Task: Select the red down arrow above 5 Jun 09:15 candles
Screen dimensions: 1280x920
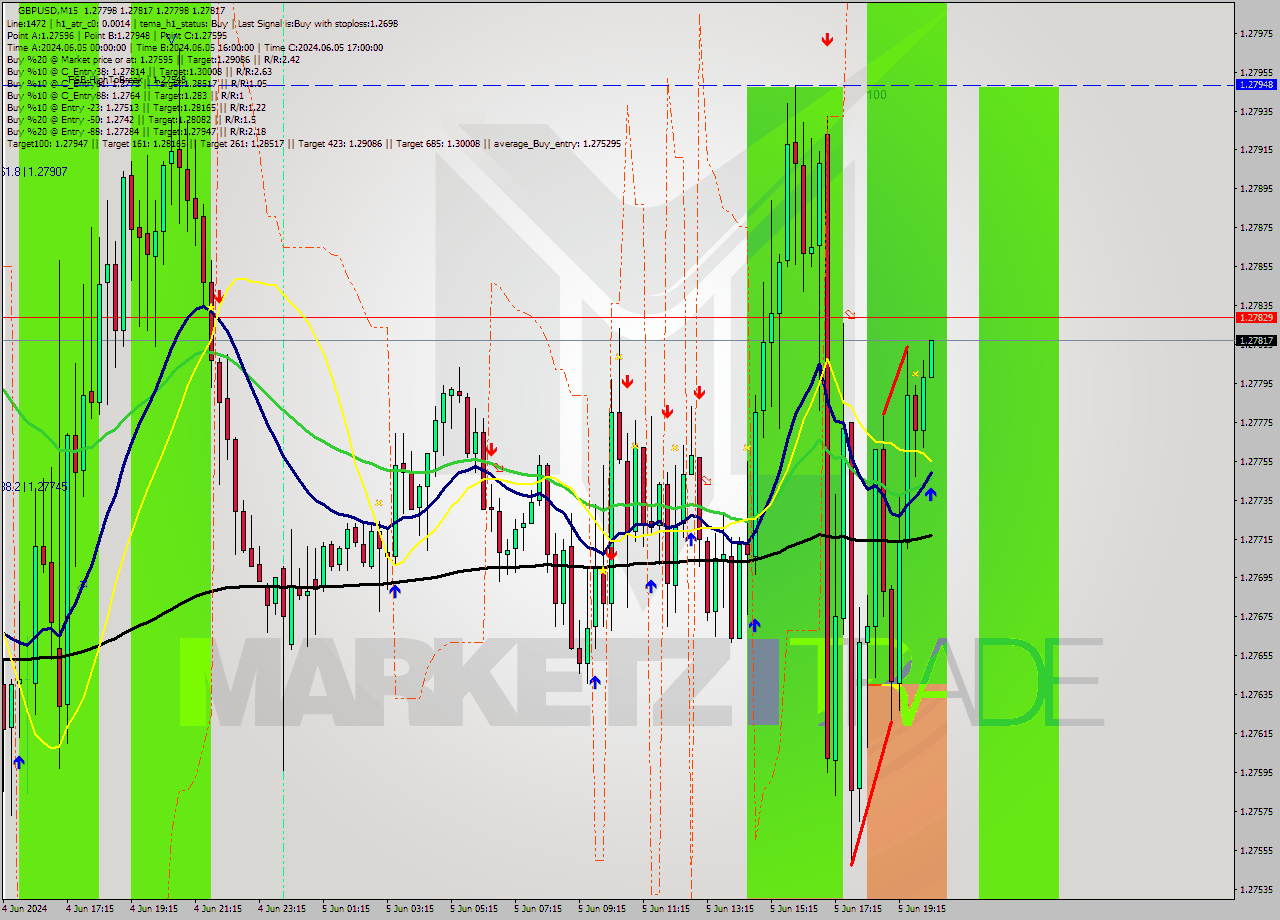Action: 627,382
